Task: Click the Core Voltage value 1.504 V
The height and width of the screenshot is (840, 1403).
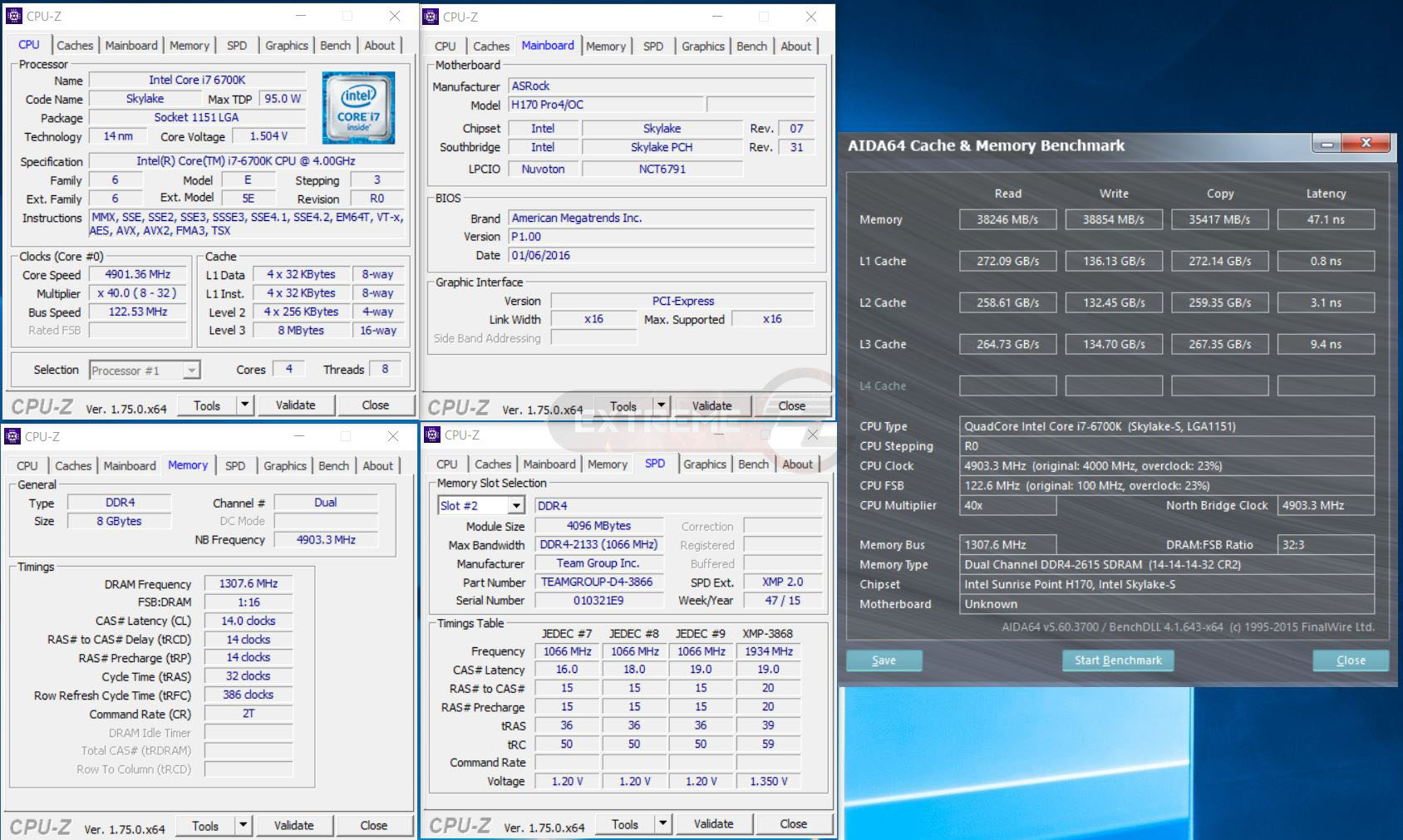Action: tap(268, 136)
